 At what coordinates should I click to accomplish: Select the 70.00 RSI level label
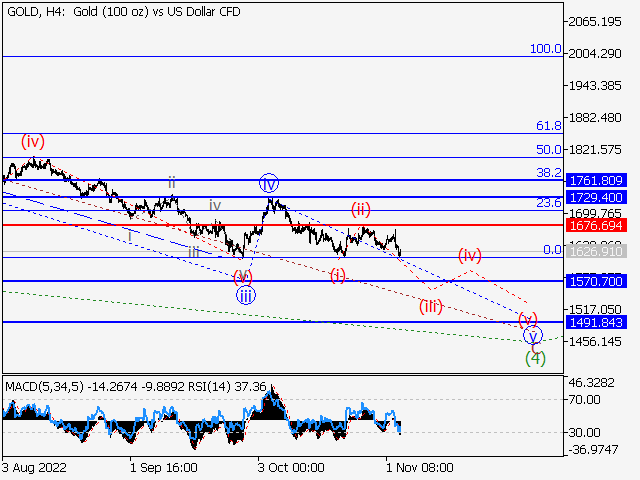[x=585, y=400]
